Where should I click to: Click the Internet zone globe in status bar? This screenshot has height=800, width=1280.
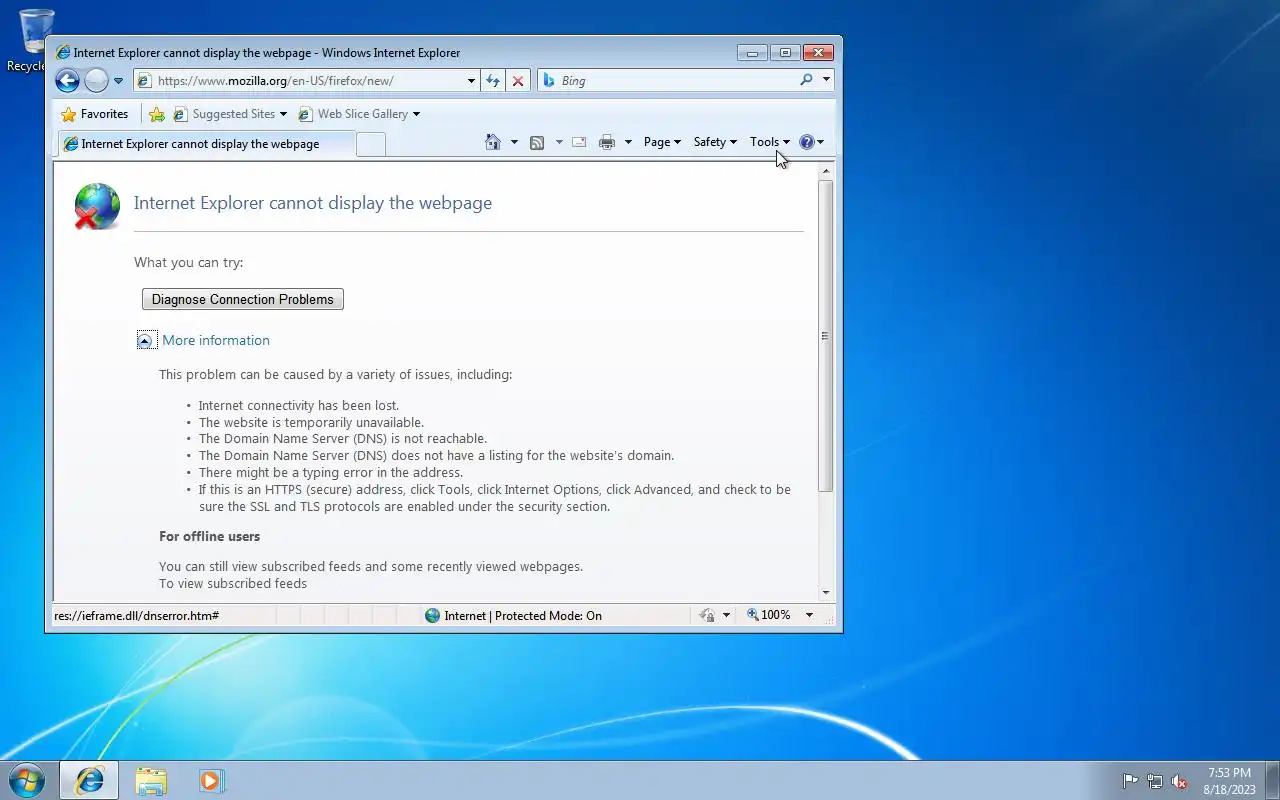click(432, 616)
